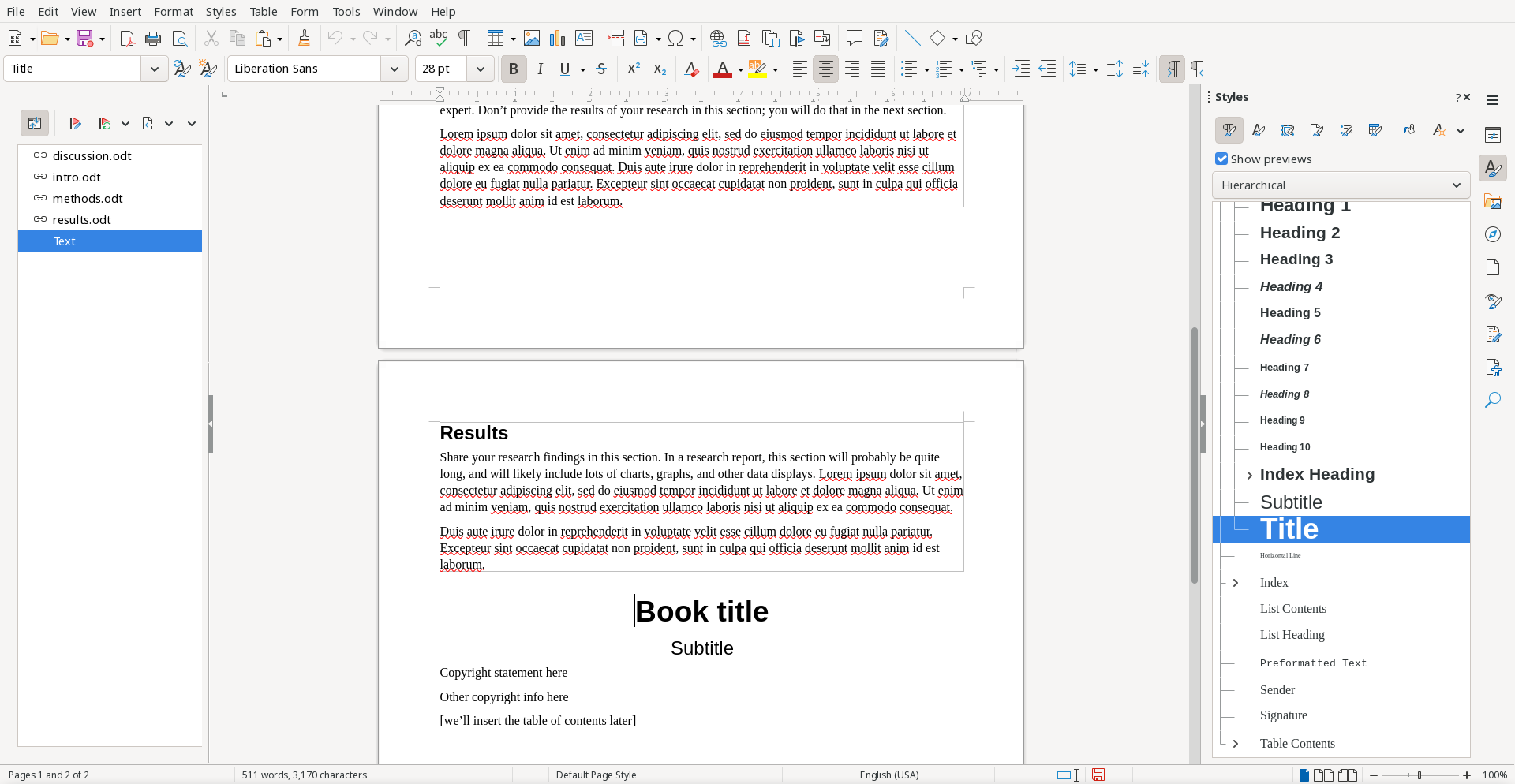Viewport: 1515px width, 784px height.
Task: Expand the Index Heading style
Action: (1249, 475)
